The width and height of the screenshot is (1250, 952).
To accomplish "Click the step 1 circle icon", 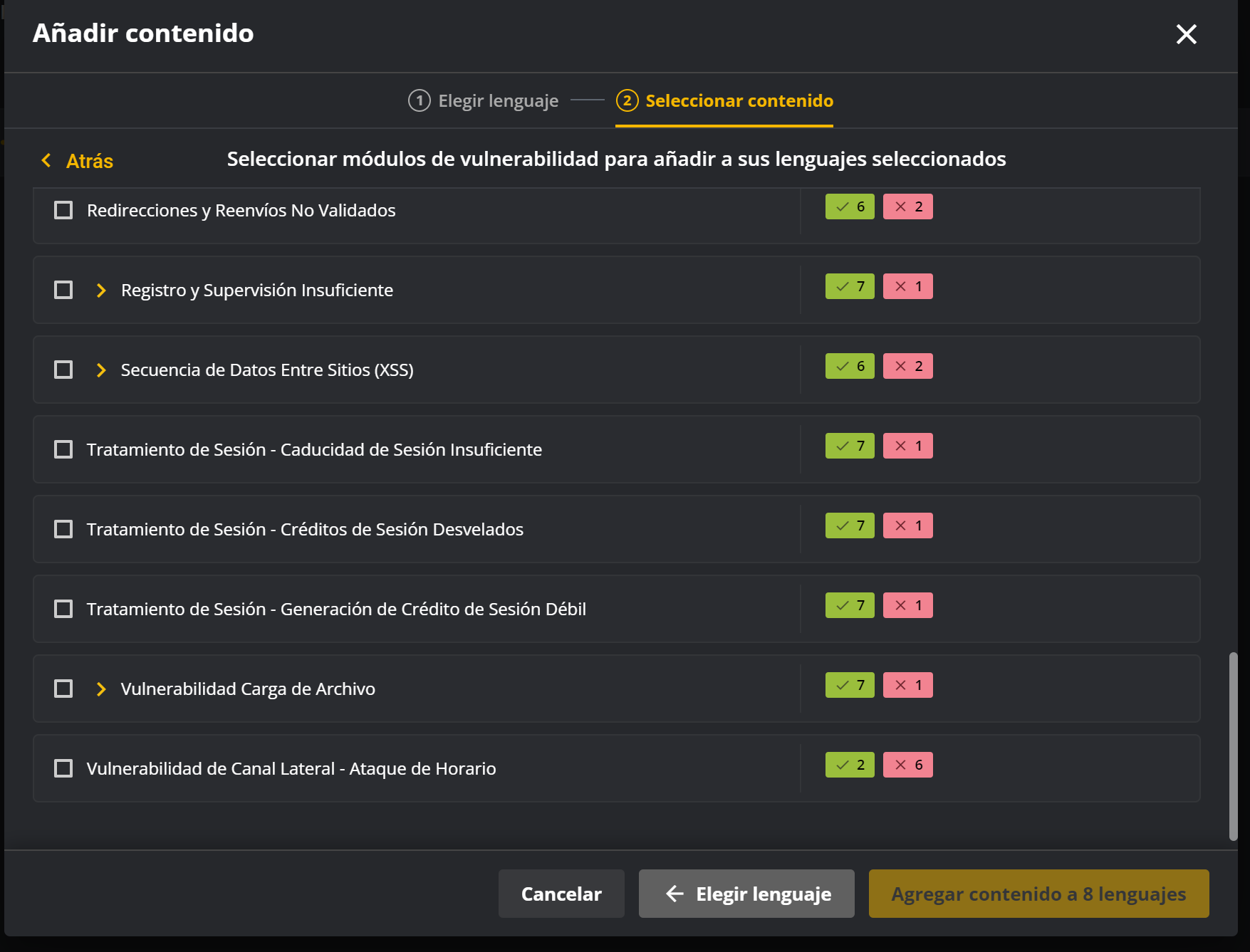I will click(420, 100).
